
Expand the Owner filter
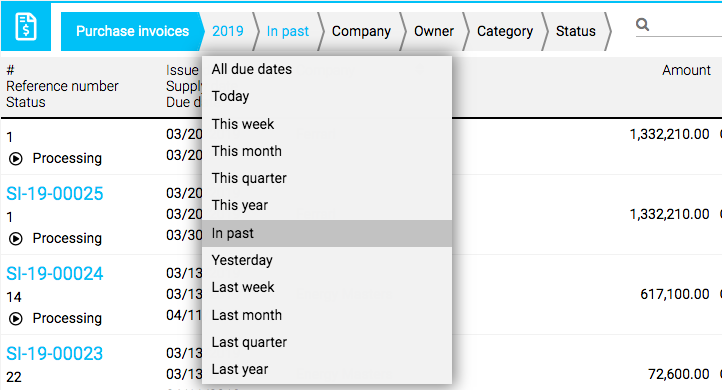[434, 31]
